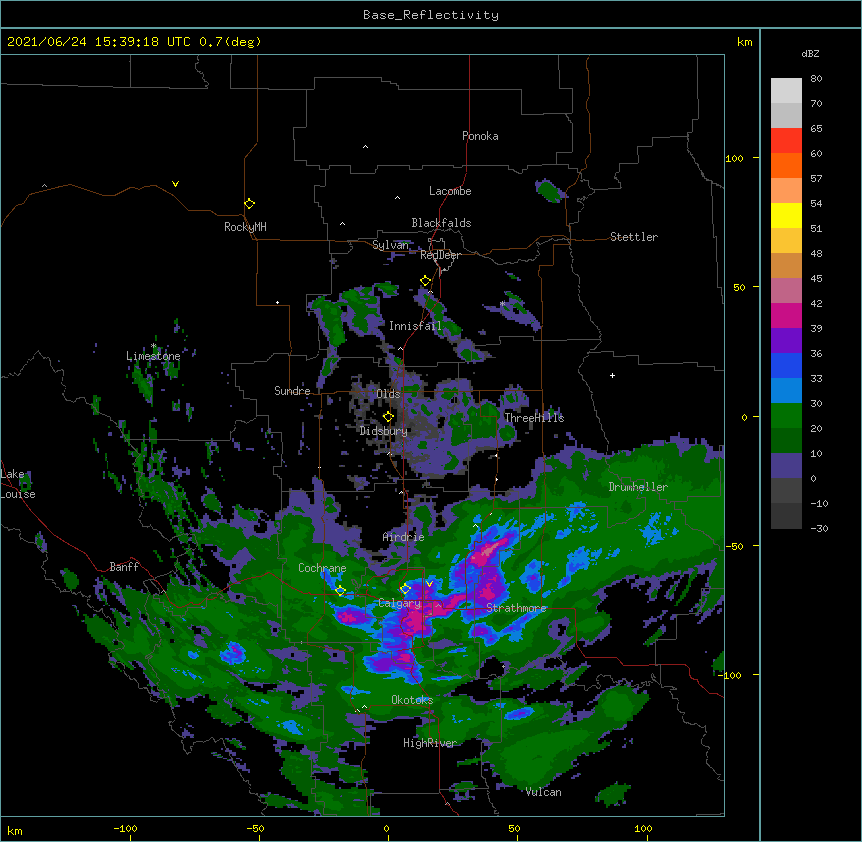The image size is (862, 842).
Task: Click the km unit label at bottom left
Action: pyautogui.click(x=15, y=831)
